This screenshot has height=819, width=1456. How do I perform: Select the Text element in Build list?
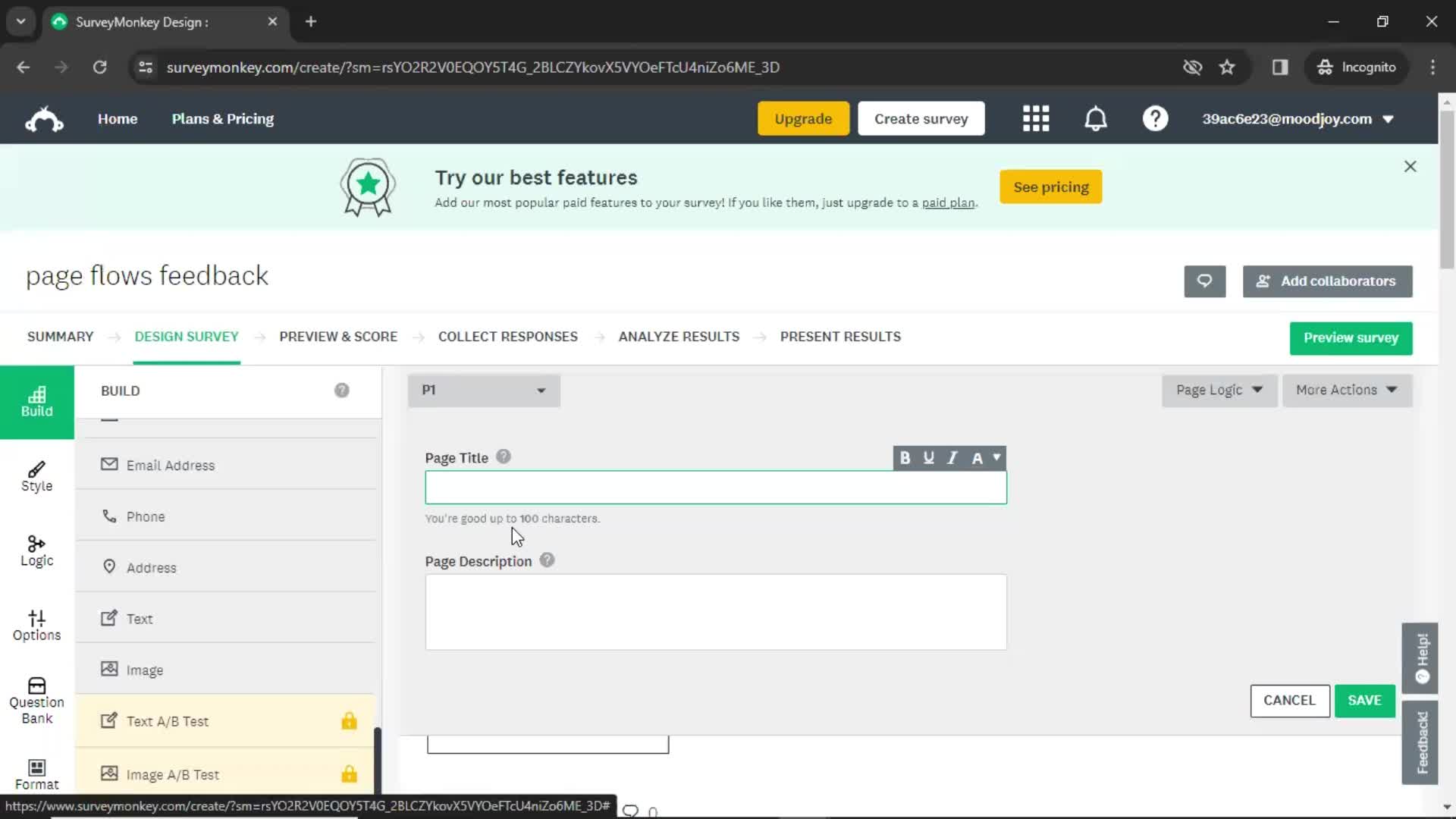point(226,619)
